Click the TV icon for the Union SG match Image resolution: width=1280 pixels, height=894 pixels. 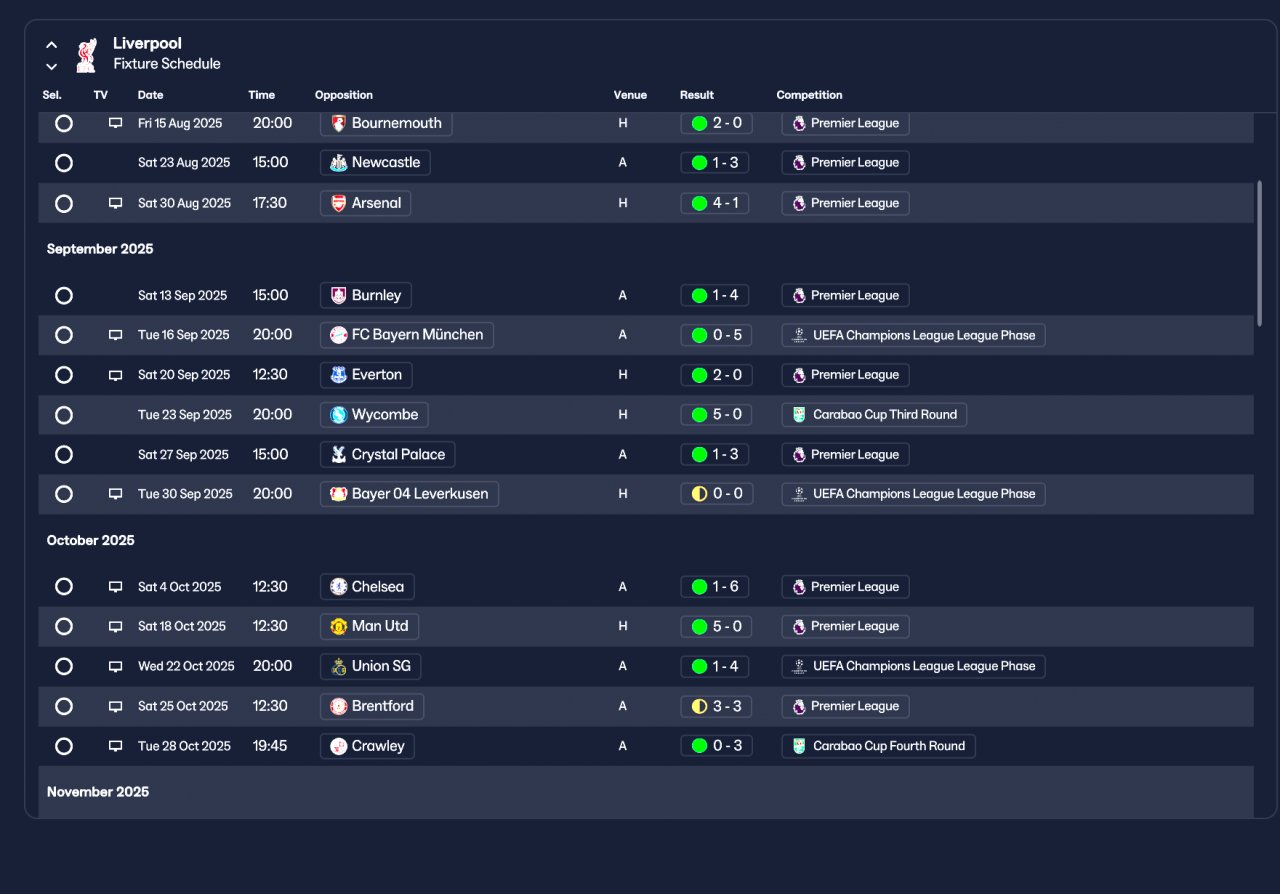[115, 666]
